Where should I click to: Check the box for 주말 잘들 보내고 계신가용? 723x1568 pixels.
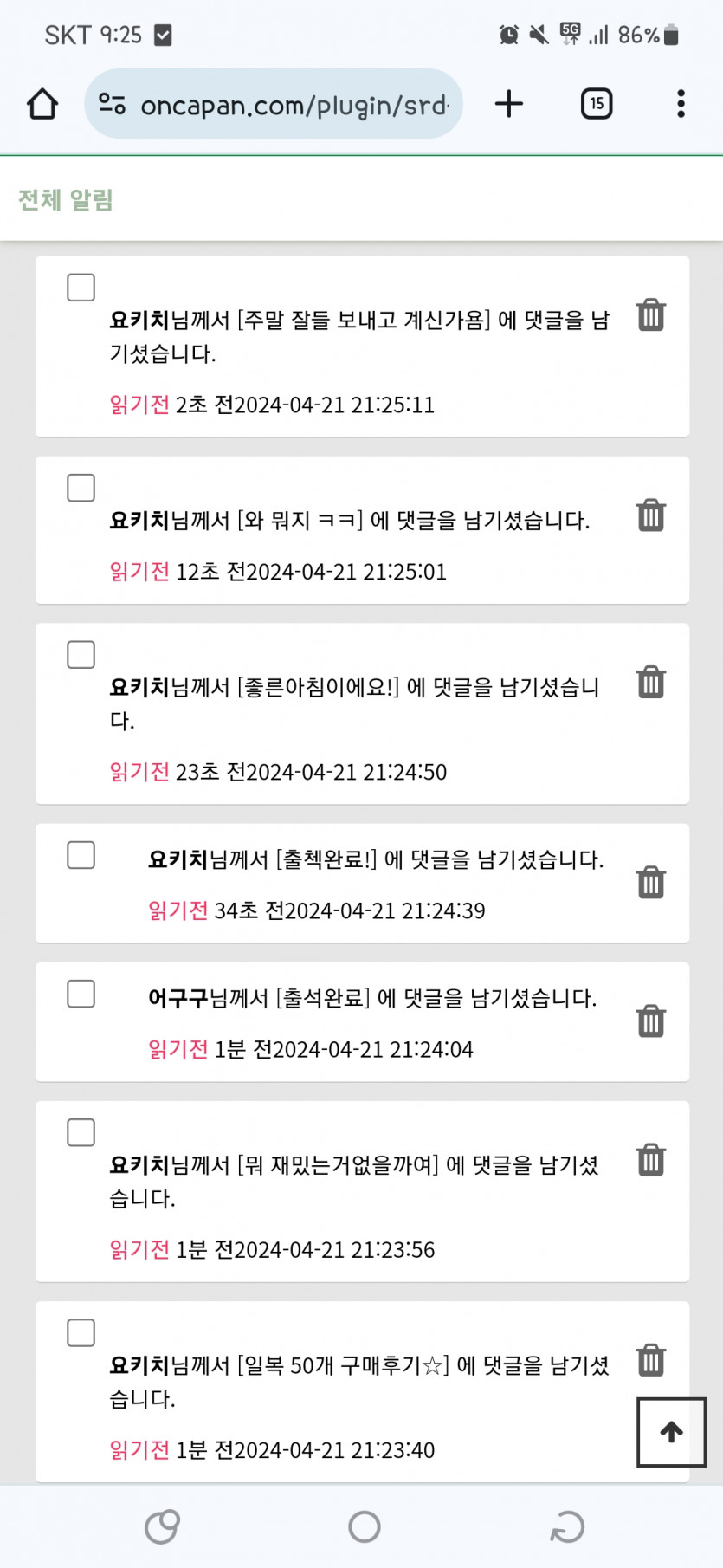(x=81, y=288)
